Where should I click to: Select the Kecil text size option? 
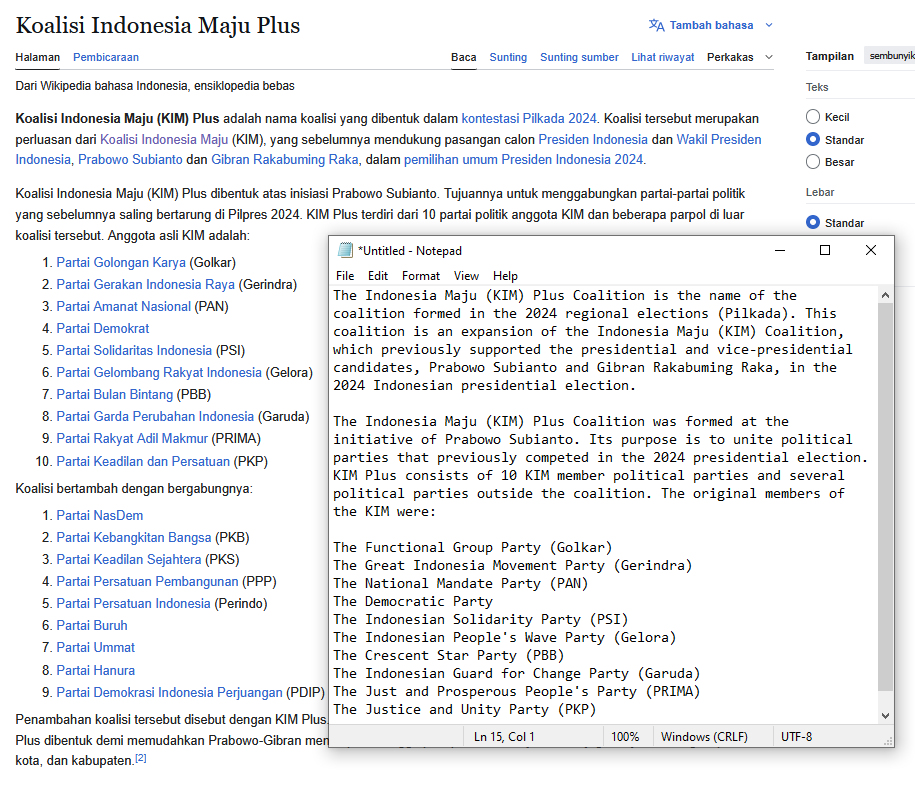(x=813, y=117)
